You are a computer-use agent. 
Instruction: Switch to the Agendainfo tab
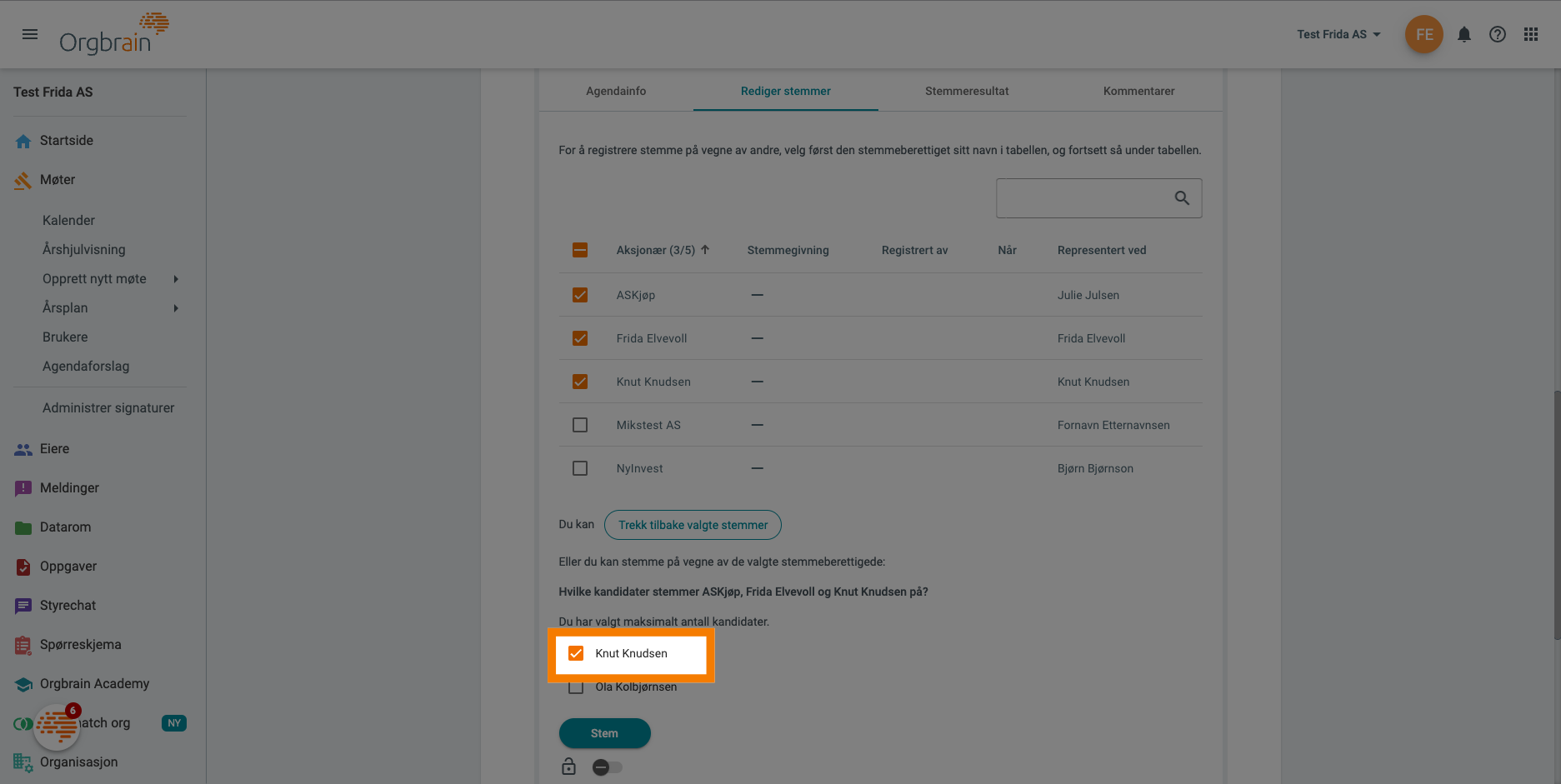coord(616,91)
